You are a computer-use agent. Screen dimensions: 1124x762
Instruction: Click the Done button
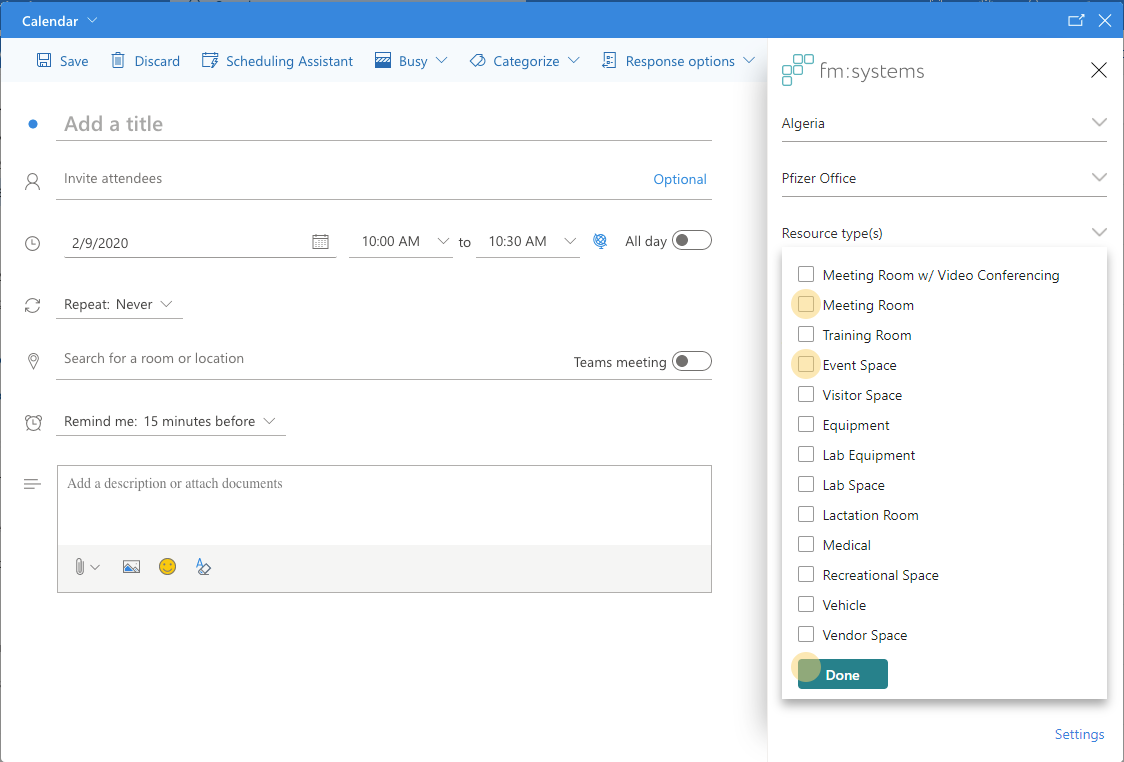tap(842, 674)
